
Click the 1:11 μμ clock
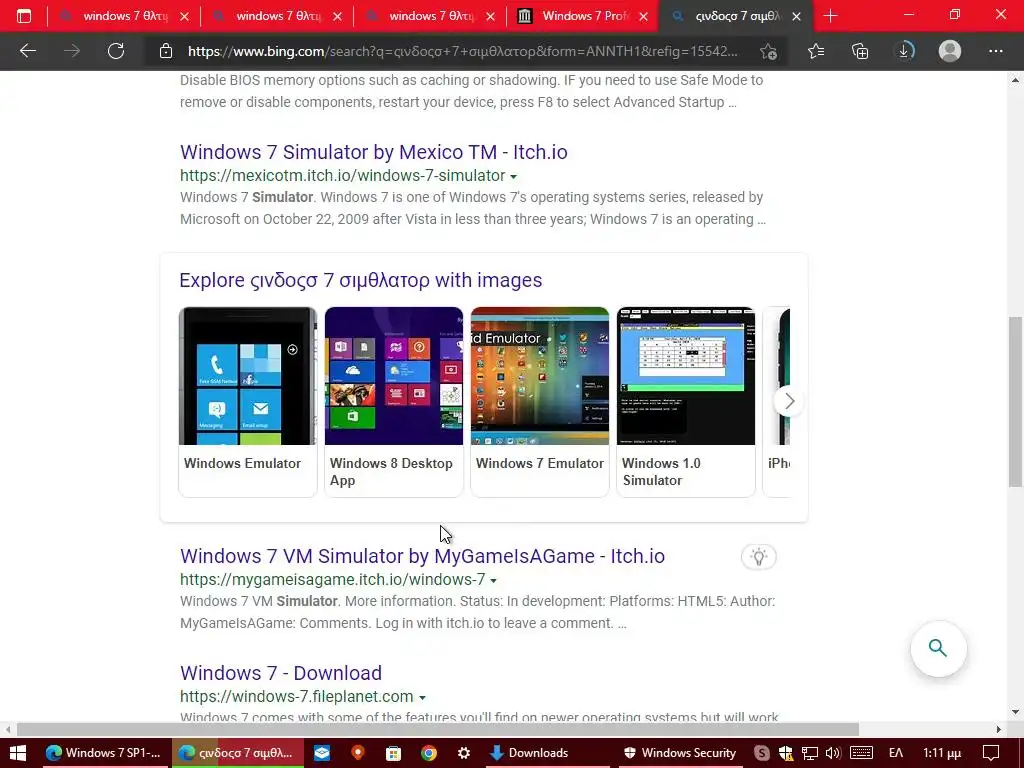pos(942,753)
